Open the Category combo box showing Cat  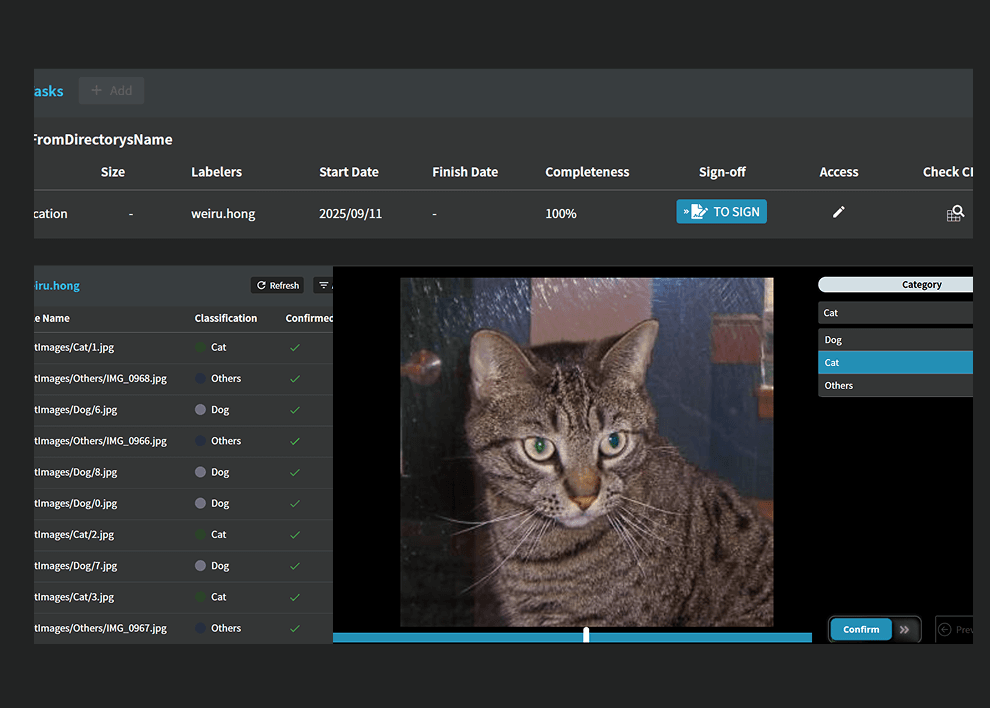point(894,313)
